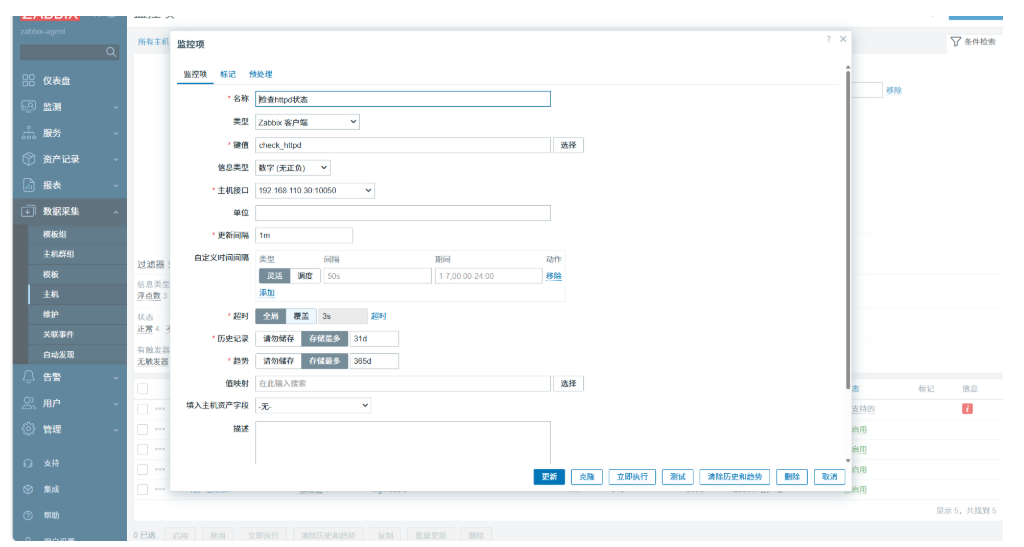This screenshot has height=547, width=1024.
Task: Collapse the 数据采集 menu chevron
Action: tap(116, 211)
